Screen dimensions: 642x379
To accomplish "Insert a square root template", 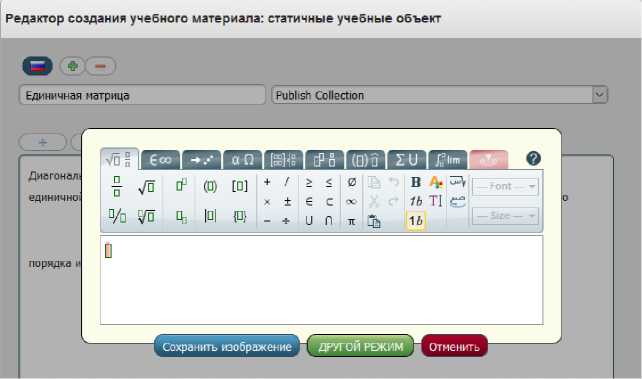I will point(146,187).
